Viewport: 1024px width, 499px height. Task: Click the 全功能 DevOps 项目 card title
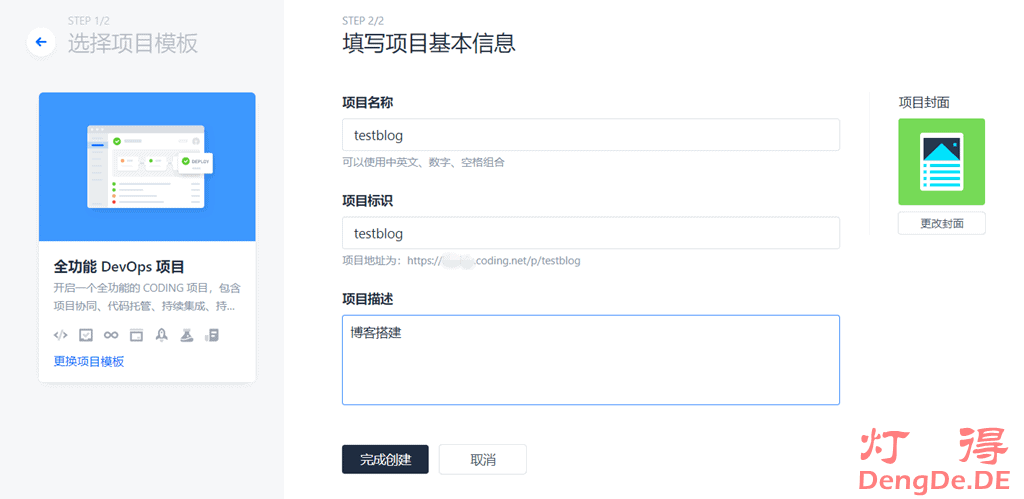pos(119,266)
